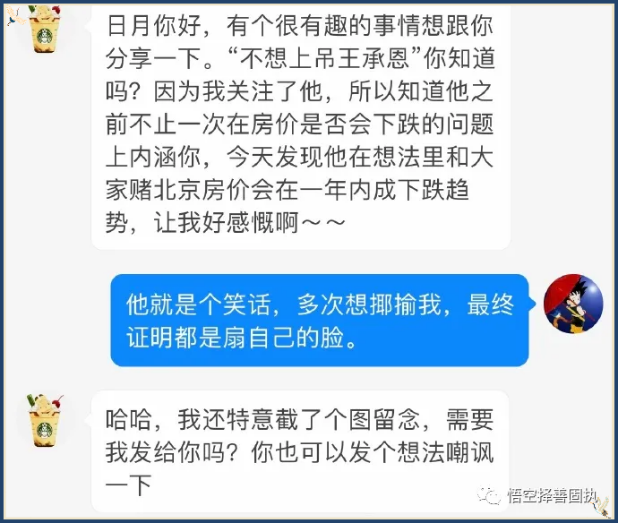Click the WeChat logo in the watermark

tap(490, 496)
